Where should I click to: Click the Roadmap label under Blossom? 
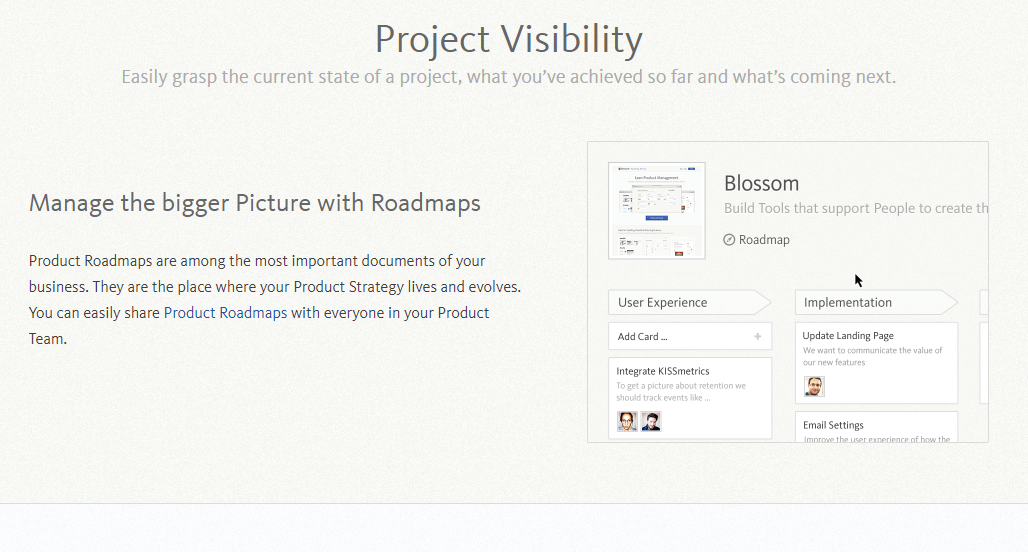pos(764,240)
